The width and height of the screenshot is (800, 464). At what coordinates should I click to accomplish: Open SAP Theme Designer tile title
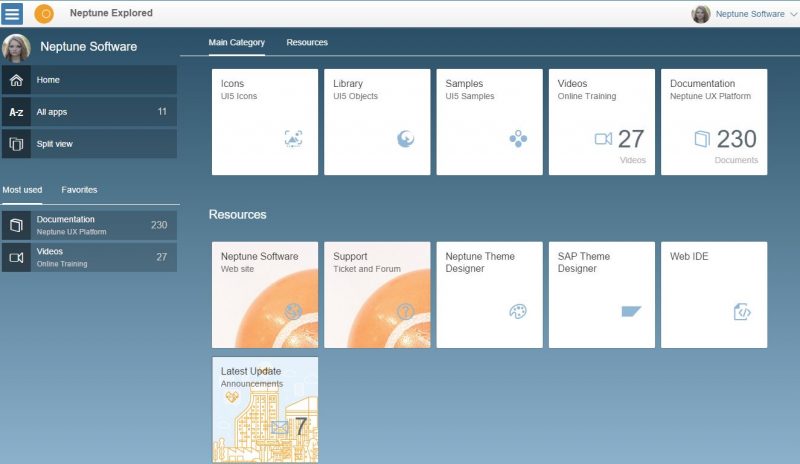(x=584, y=262)
